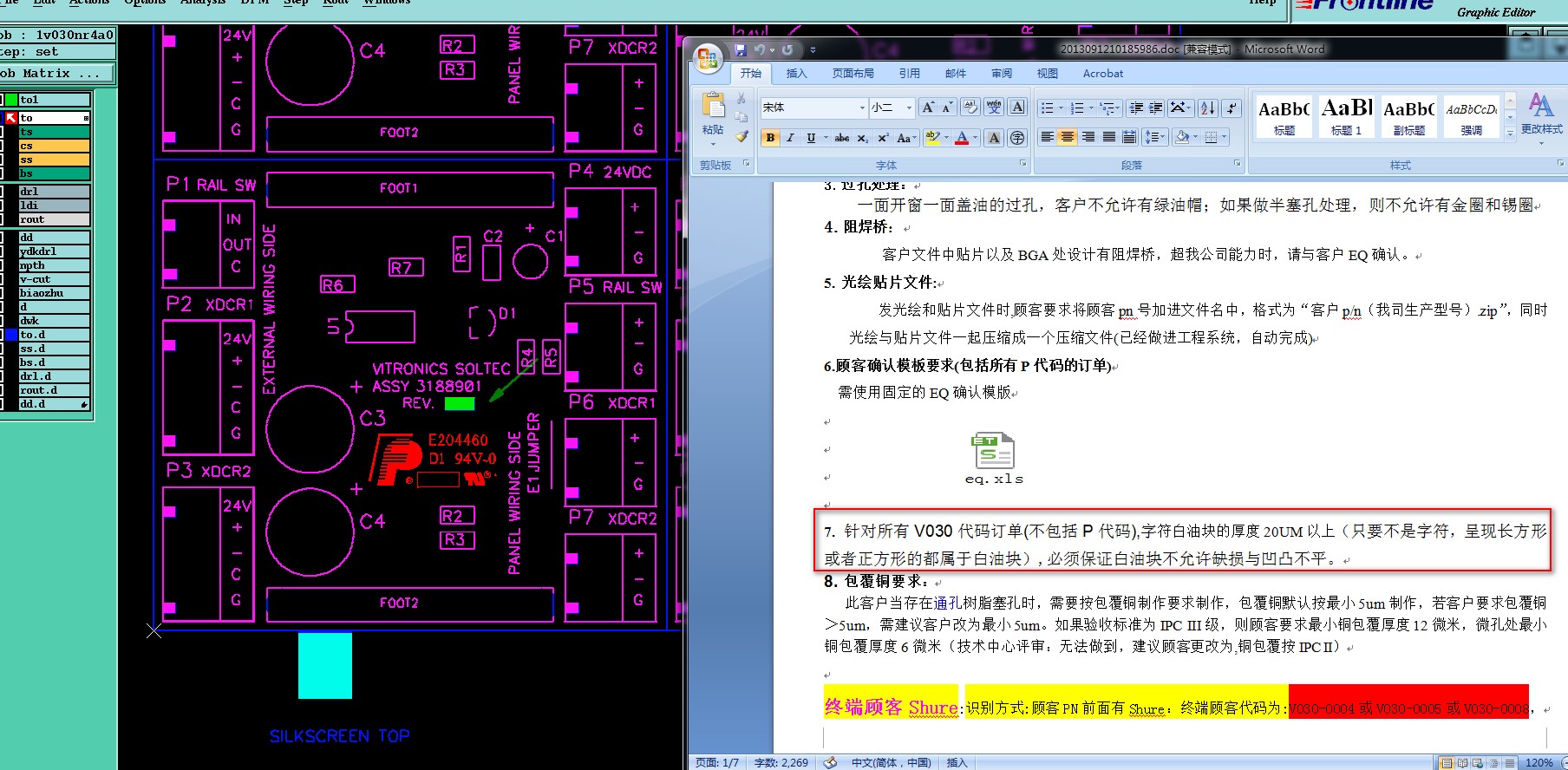This screenshot has height=770, width=1568.
Task: Sort text with the A-Z sort icon
Action: coord(1207,108)
